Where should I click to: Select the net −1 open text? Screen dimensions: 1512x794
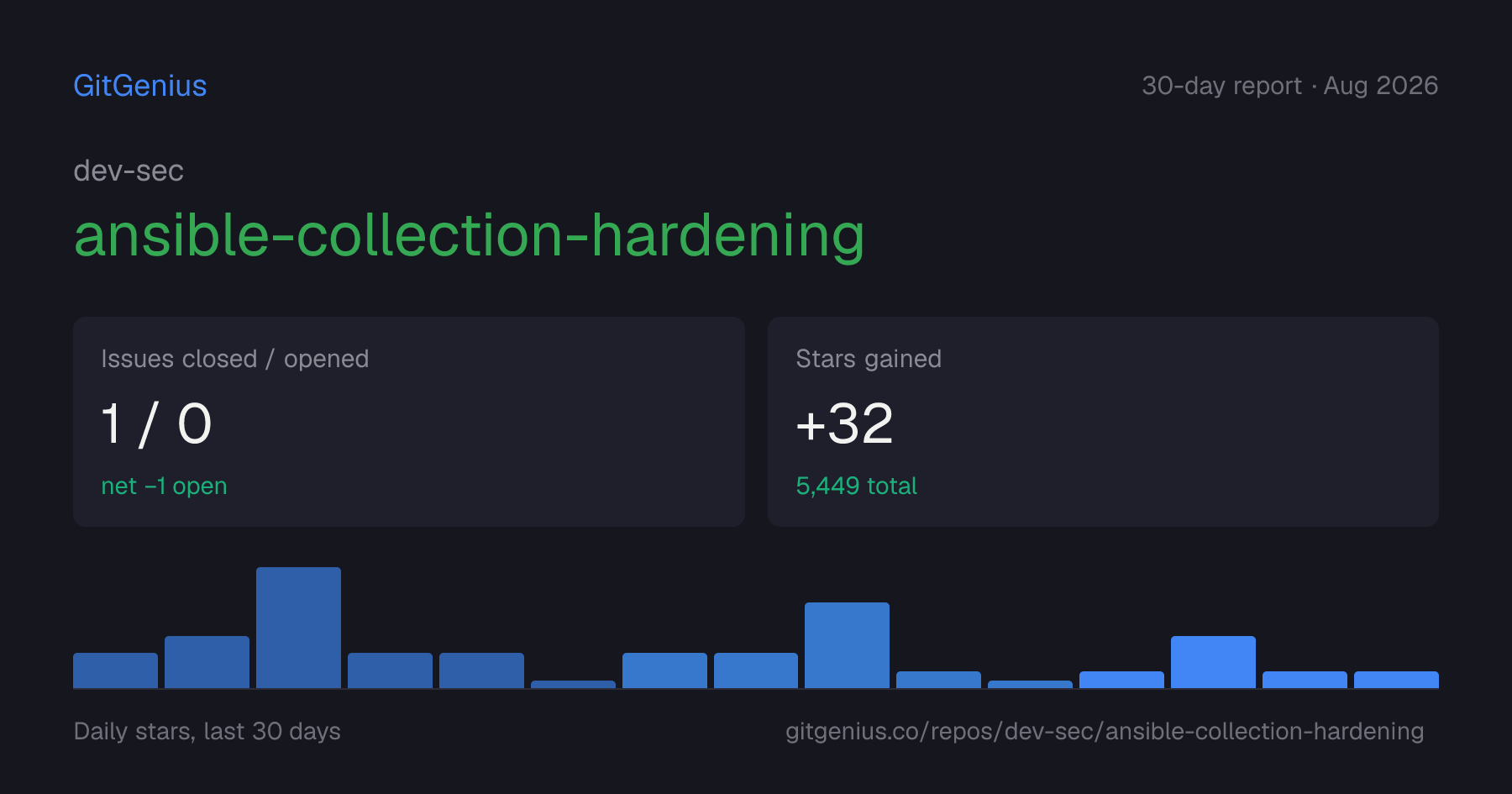tap(164, 486)
